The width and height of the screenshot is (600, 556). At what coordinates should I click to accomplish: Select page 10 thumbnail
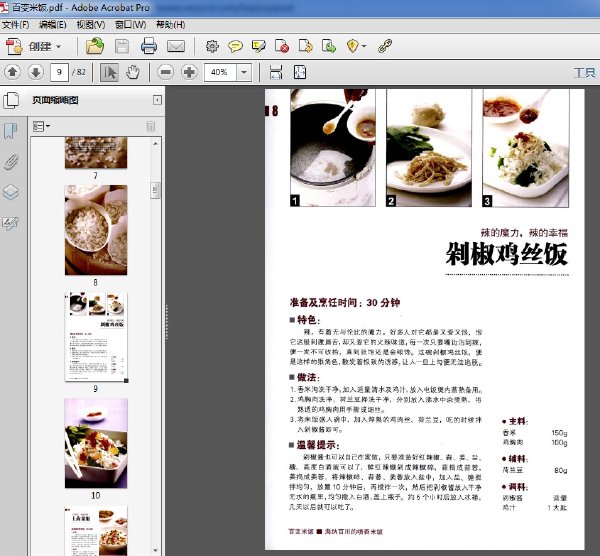pyautogui.click(x=96, y=443)
